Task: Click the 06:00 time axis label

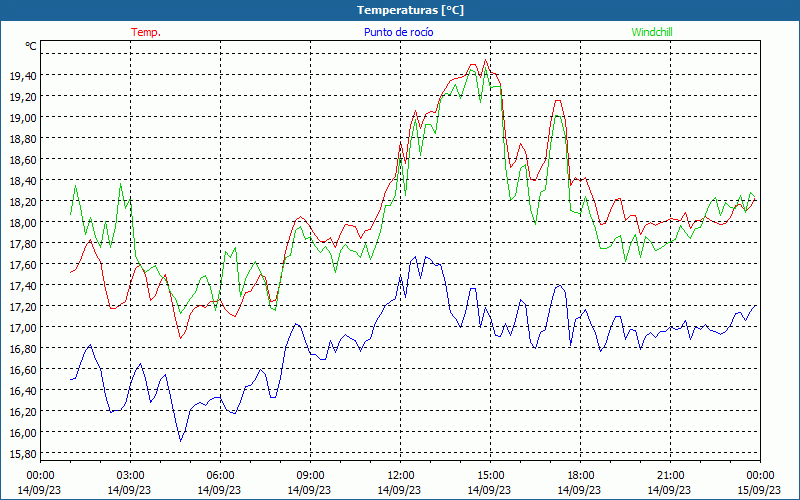Action: click(x=220, y=476)
